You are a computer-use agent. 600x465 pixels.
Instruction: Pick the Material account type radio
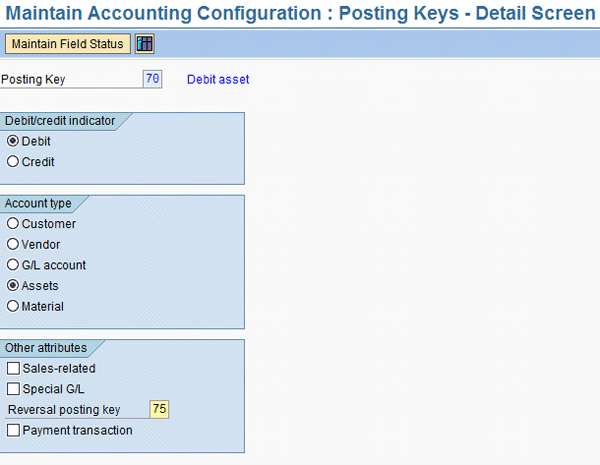point(13,306)
